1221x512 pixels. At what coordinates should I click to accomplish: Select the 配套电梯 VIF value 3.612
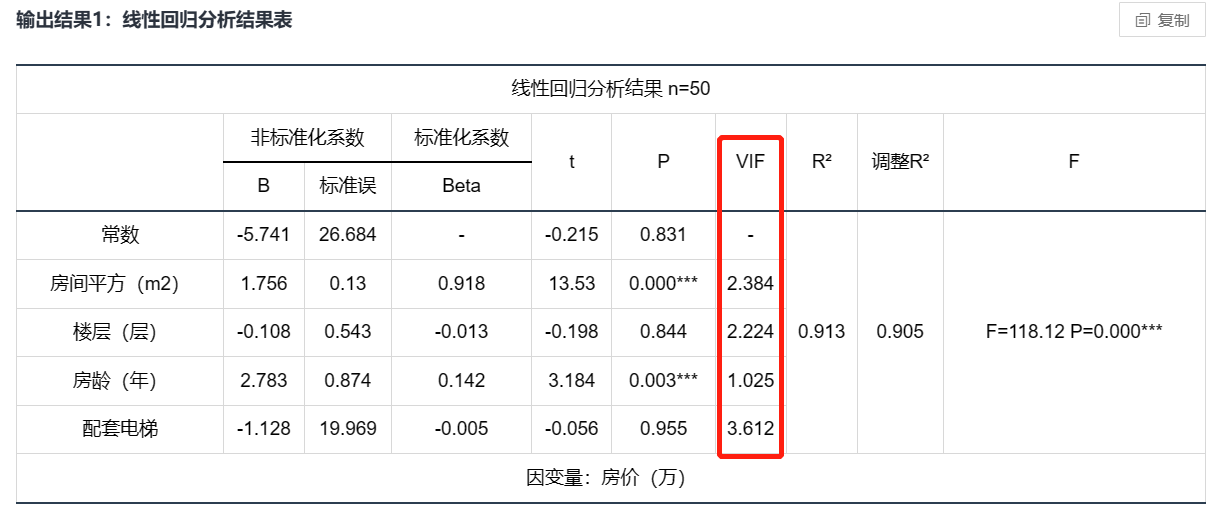tap(750, 428)
